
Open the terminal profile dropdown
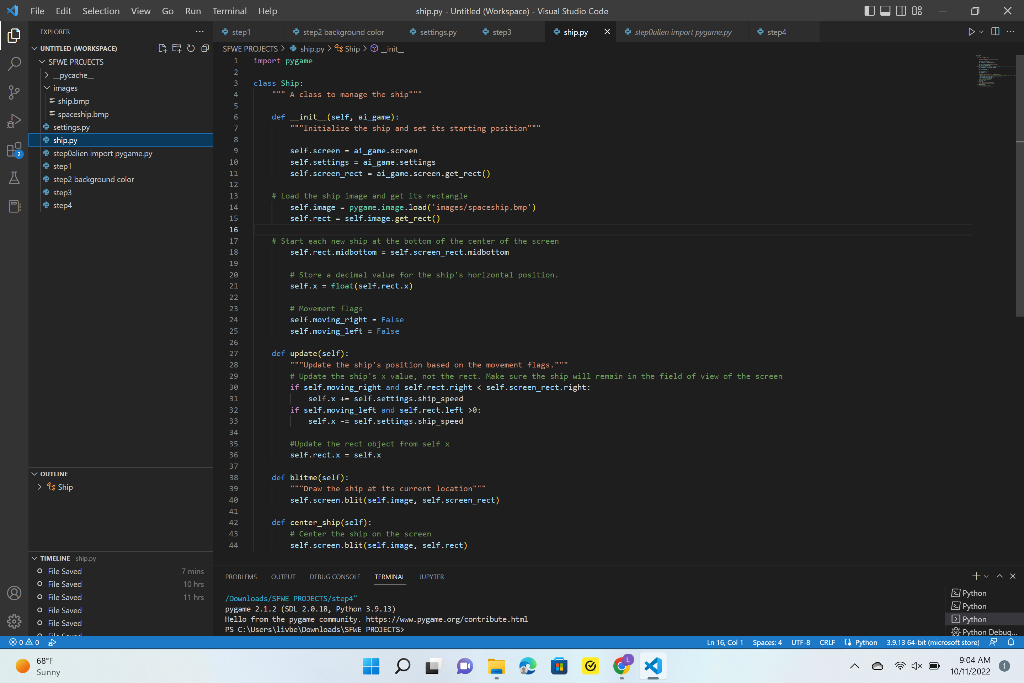click(986, 575)
